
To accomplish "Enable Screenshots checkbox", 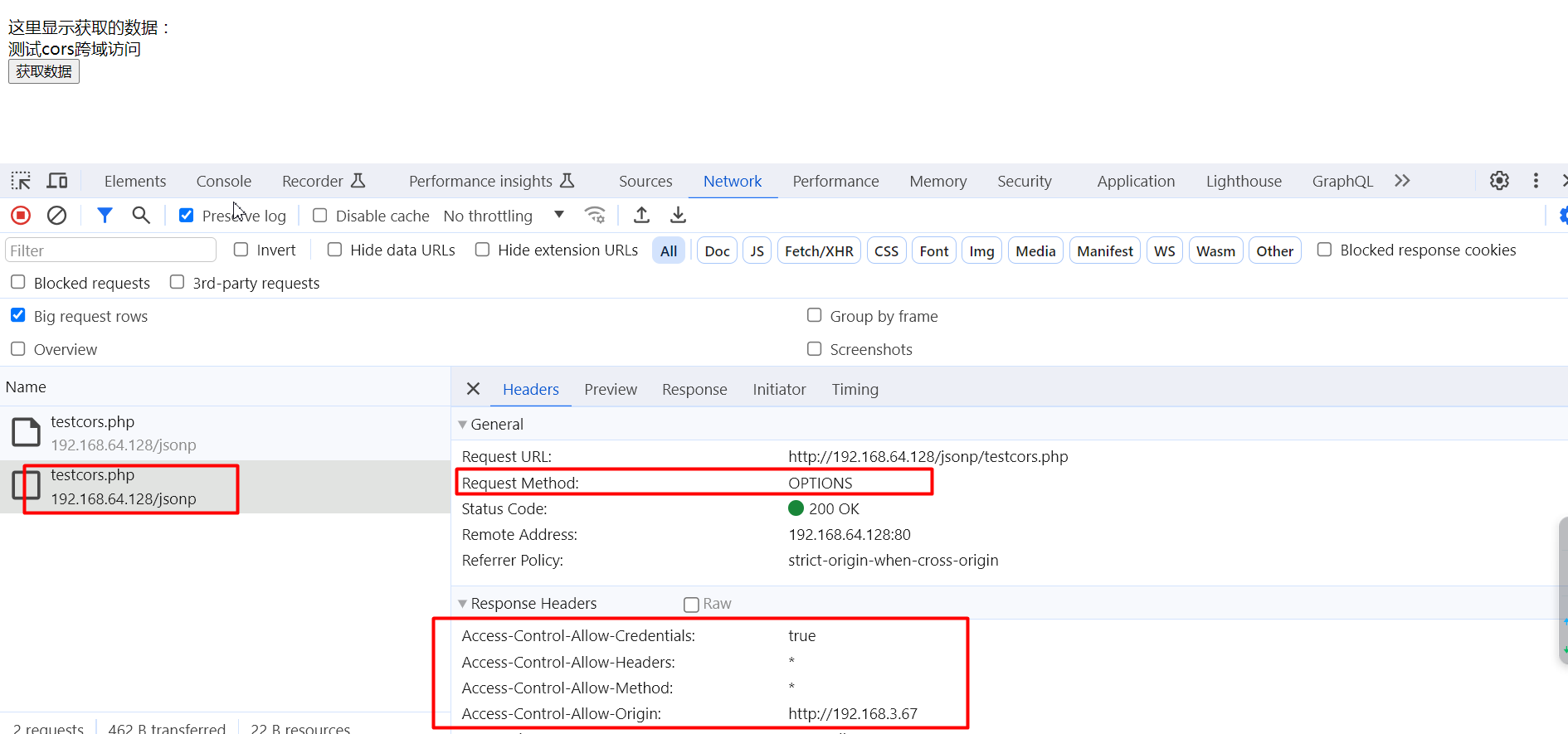I will 815,349.
